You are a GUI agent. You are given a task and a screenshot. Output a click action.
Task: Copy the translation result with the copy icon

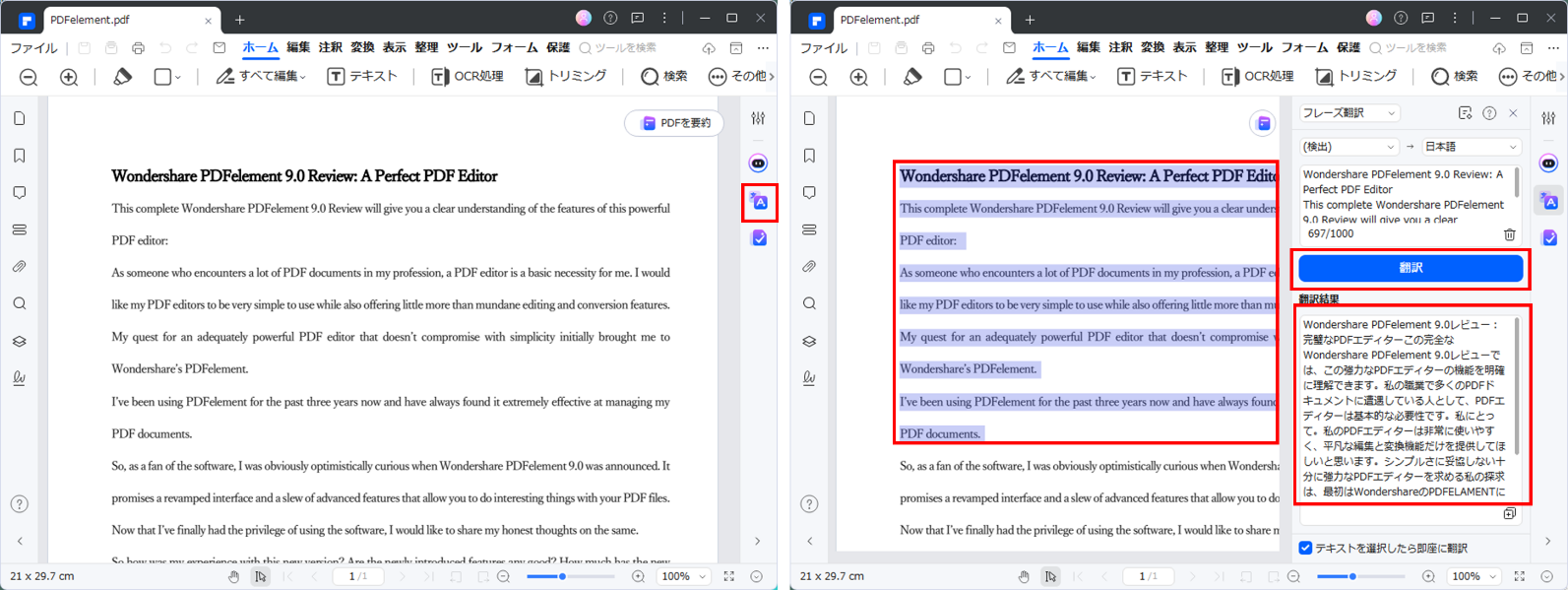(x=1509, y=514)
